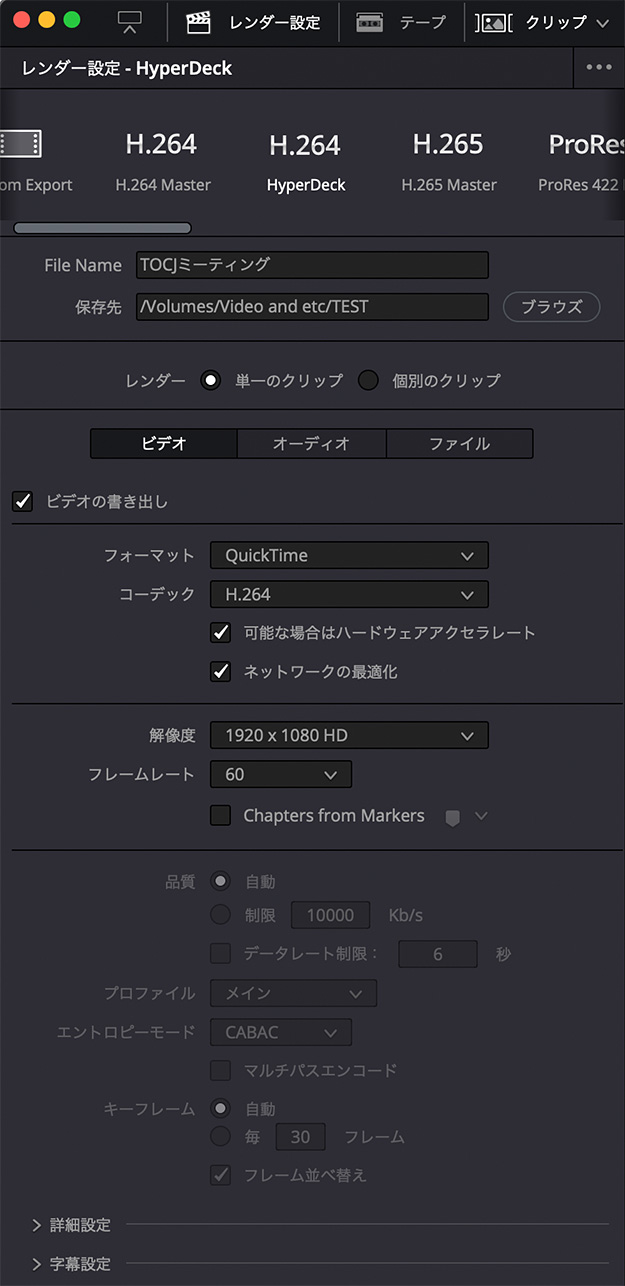
Task: Open the three-dot options menu
Action: point(598,67)
